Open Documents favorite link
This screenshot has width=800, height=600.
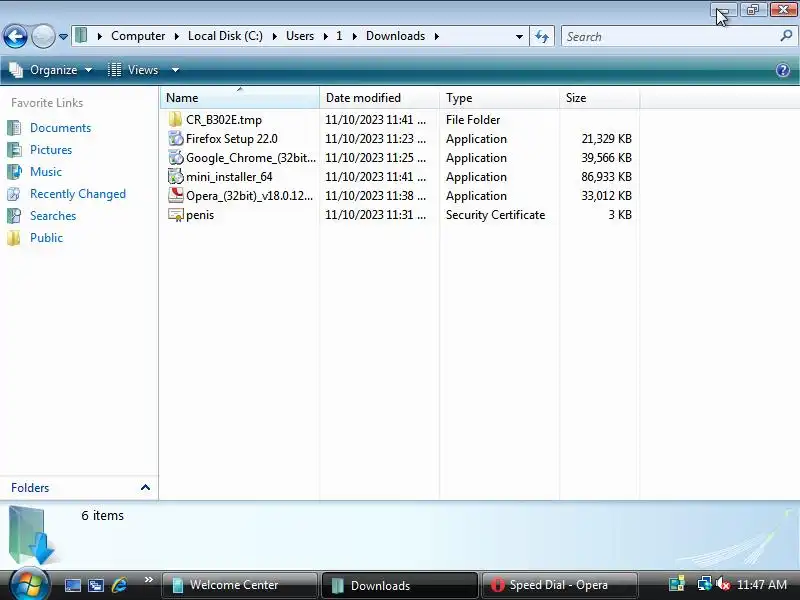pos(60,128)
